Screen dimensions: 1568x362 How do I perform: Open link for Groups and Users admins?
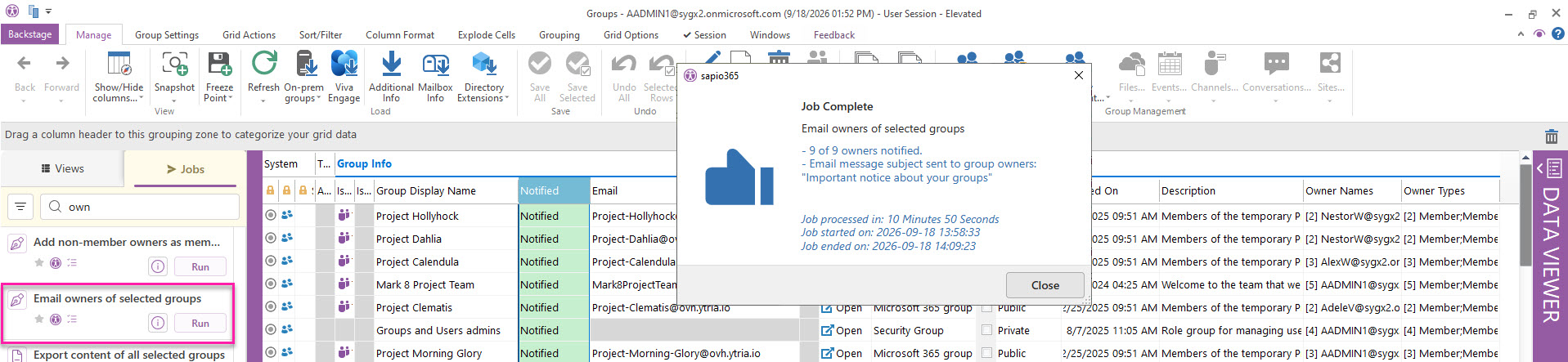(841, 330)
